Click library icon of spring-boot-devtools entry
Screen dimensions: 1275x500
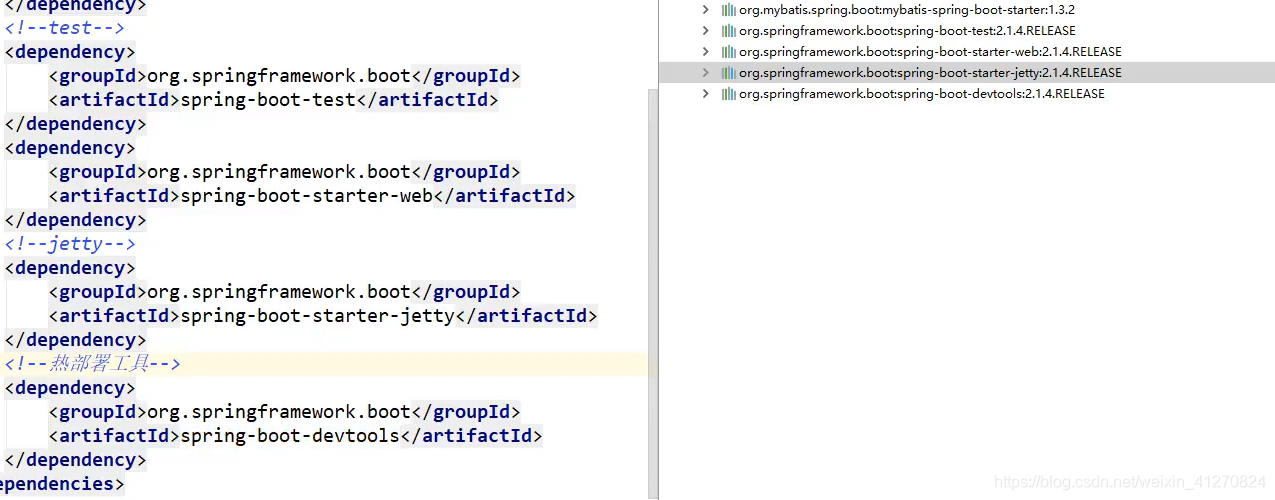[x=728, y=94]
